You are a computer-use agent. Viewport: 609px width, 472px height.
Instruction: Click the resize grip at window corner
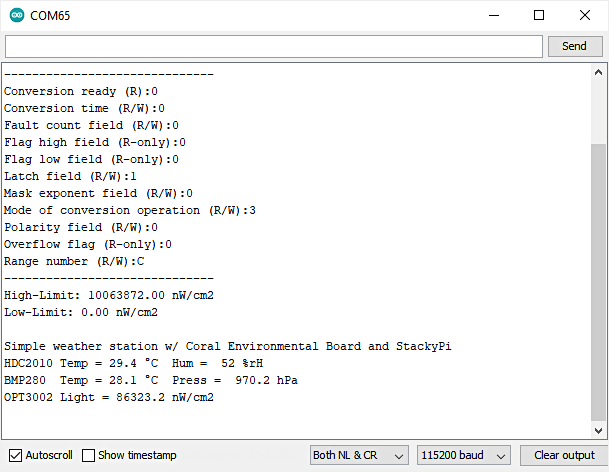[602, 465]
